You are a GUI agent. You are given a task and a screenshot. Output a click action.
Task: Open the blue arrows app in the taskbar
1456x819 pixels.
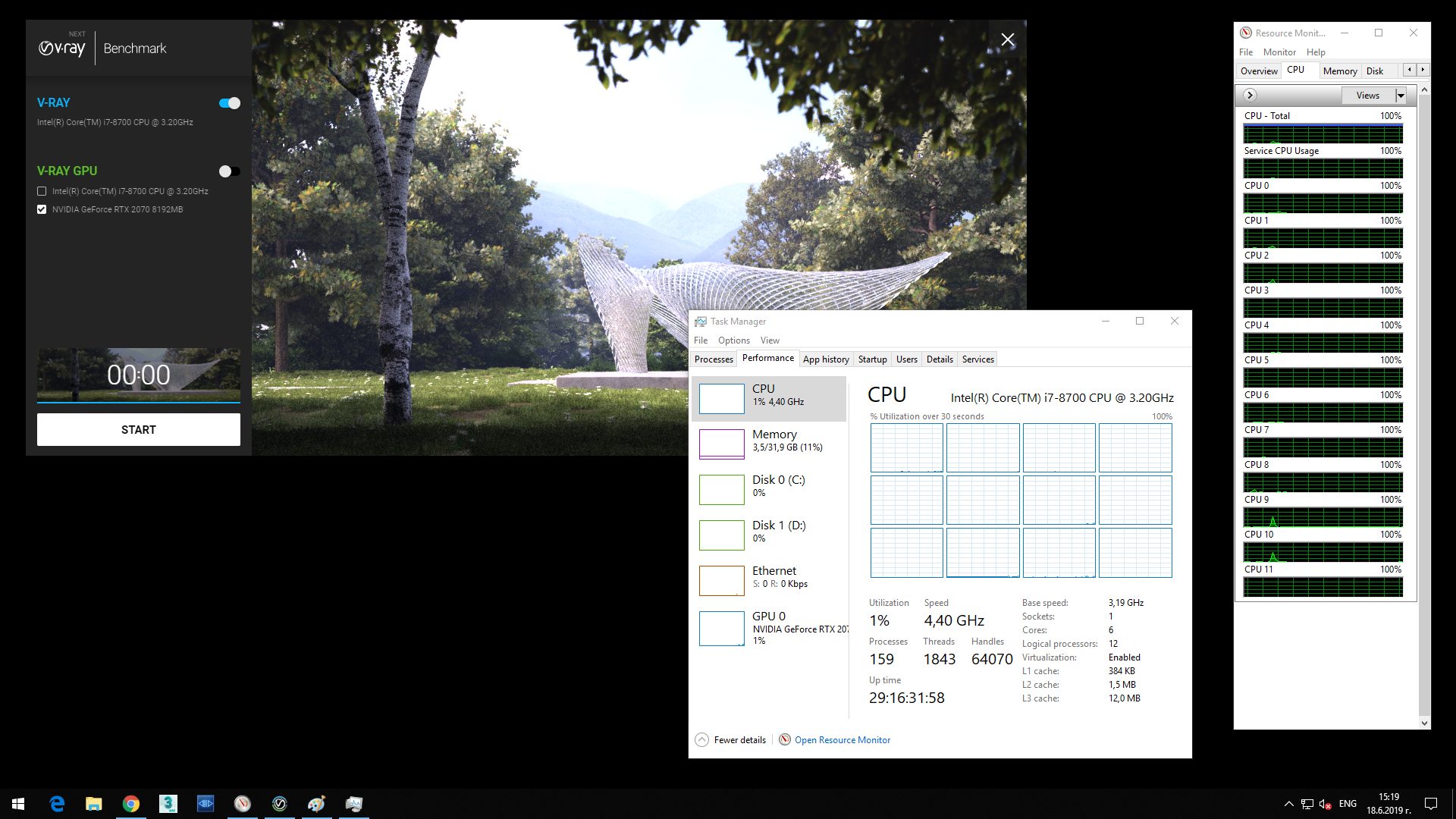pyautogui.click(x=206, y=804)
